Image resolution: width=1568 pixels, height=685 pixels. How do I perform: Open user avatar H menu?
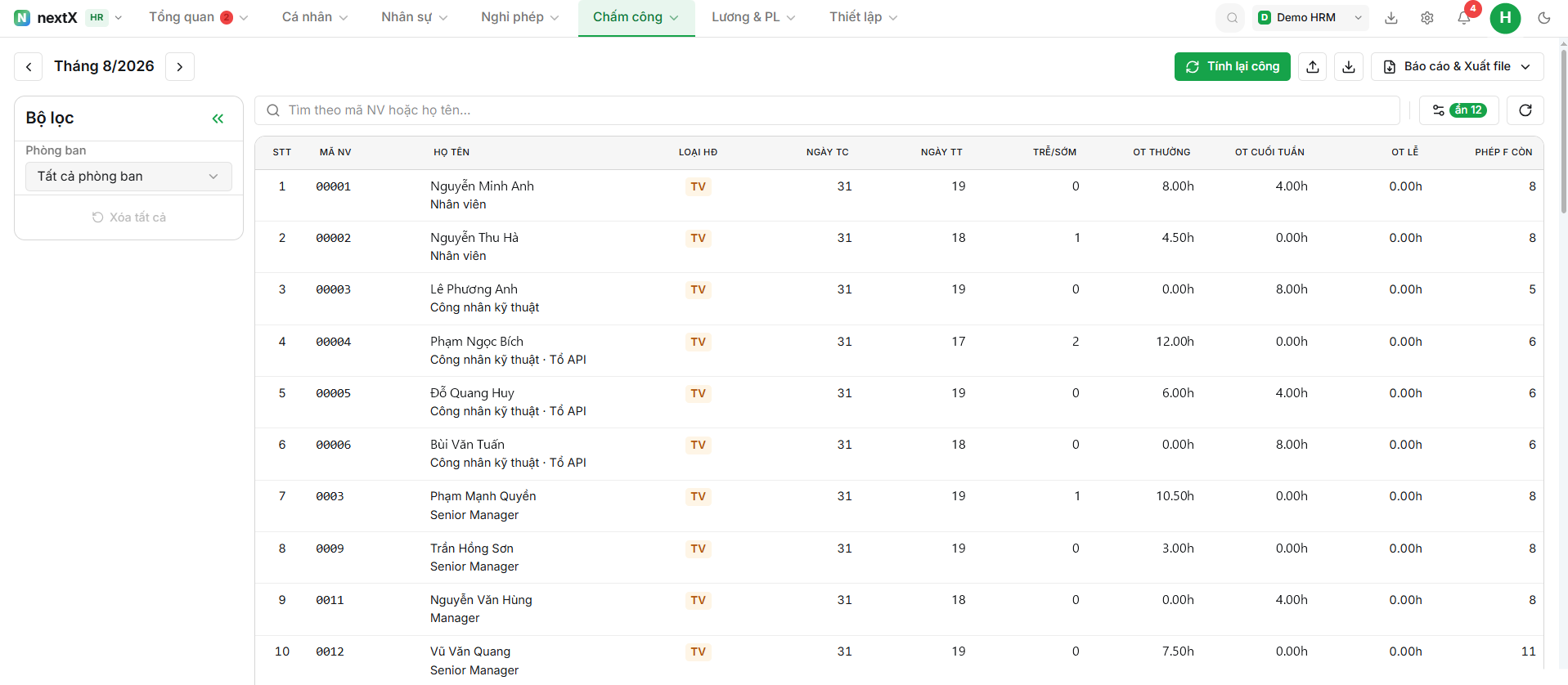pyautogui.click(x=1505, y=18)
